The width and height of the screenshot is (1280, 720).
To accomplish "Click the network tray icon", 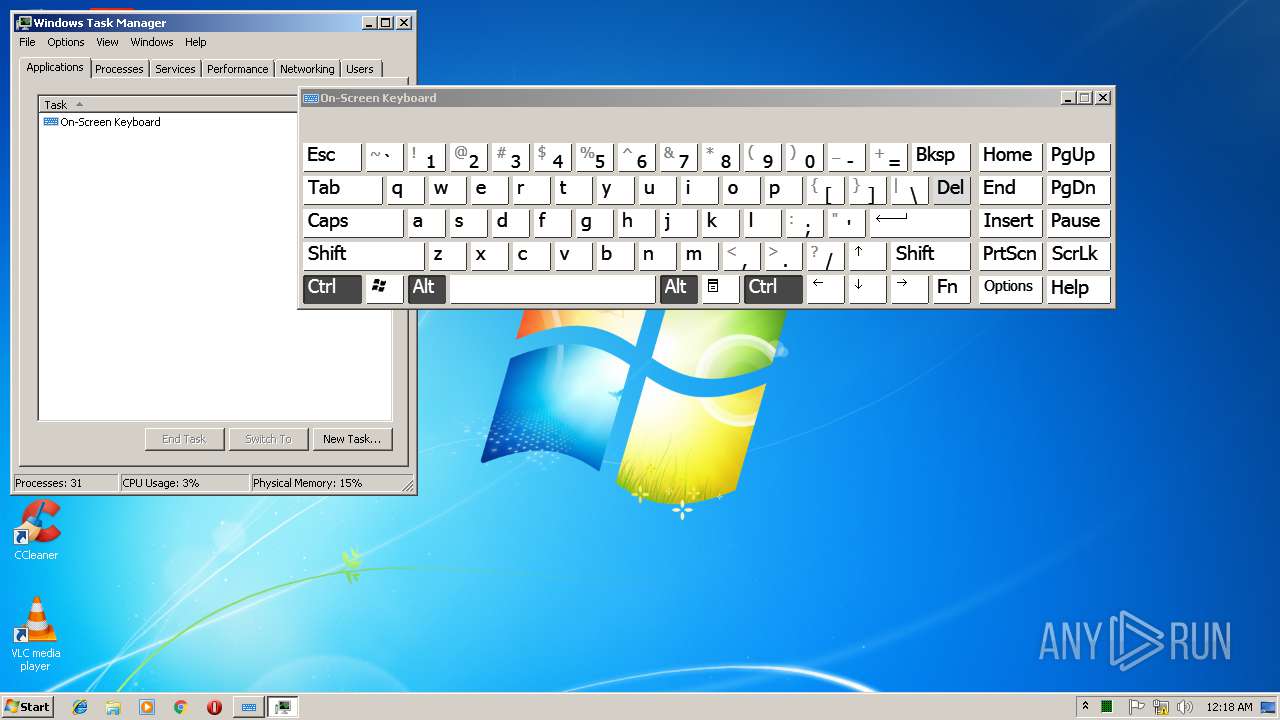I will (1161, 707).
